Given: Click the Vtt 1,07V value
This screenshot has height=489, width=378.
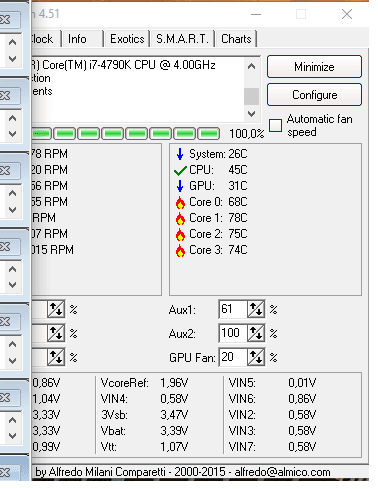Looking at the screenshot, I should click(x=174, y=447).
